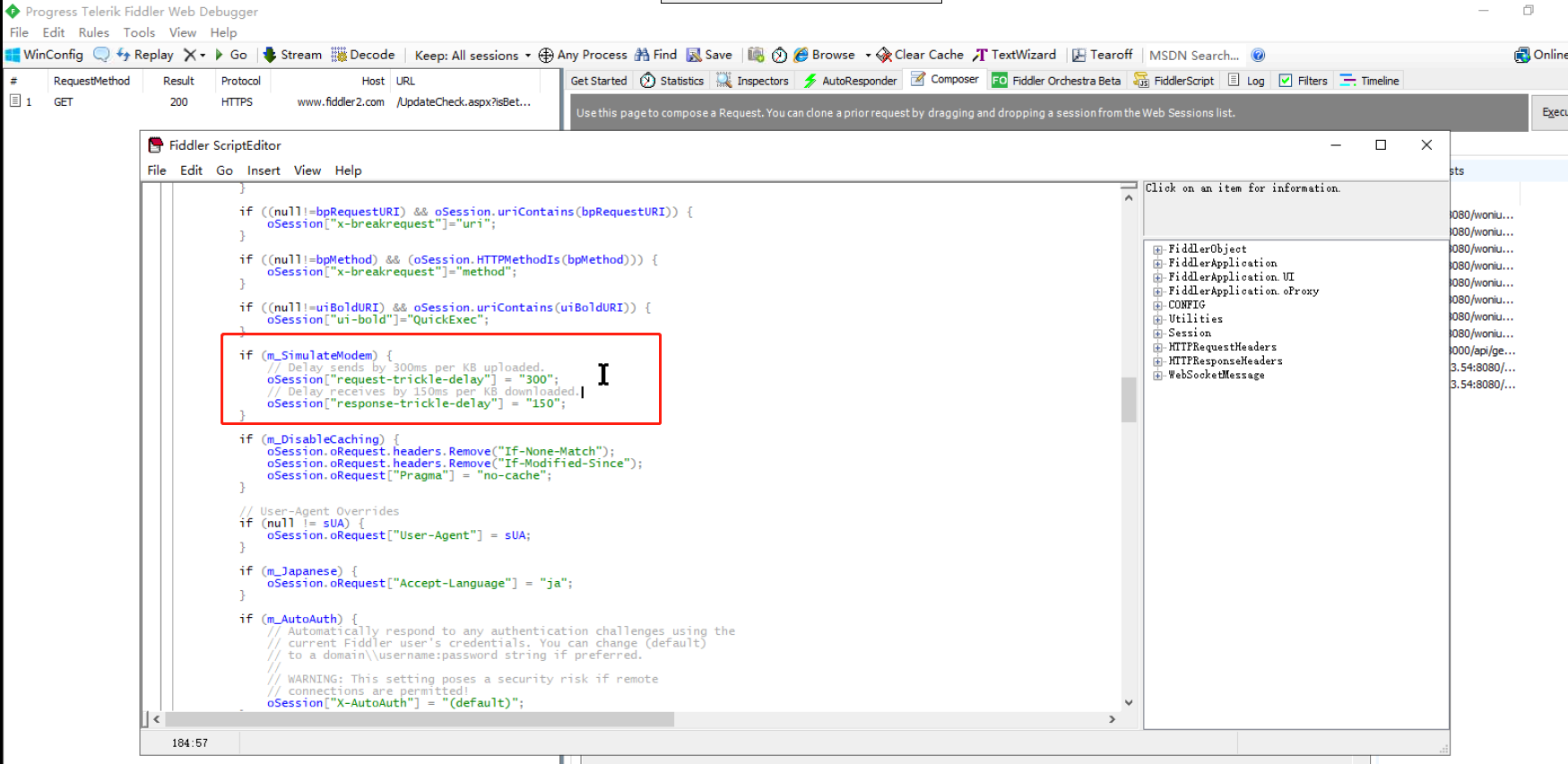Click the scroll down arrow in editor
The height and width of the screenshot is (764, 1568).
(x=1129, y=702)
